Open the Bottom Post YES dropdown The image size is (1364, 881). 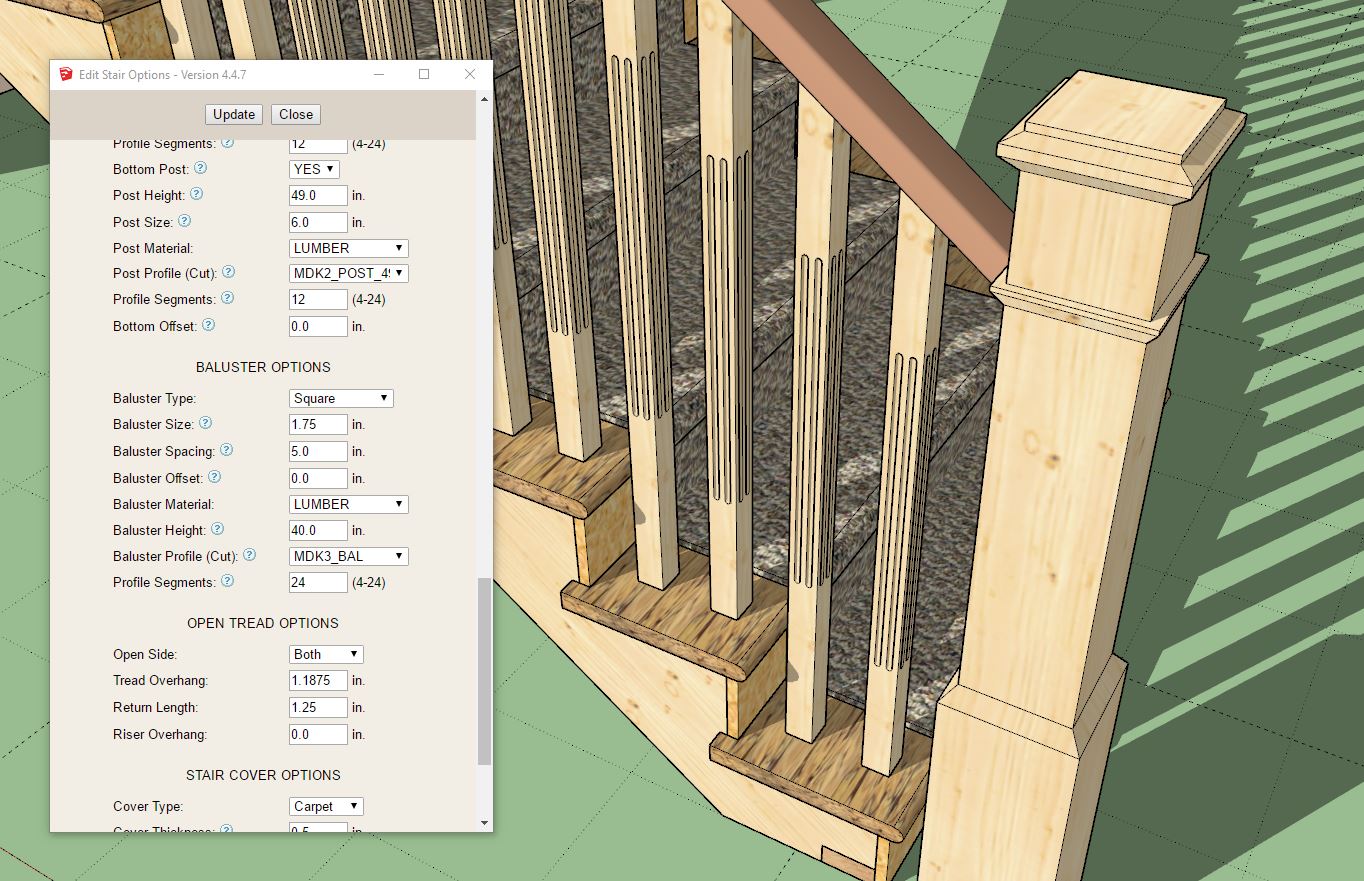[314, 169]
